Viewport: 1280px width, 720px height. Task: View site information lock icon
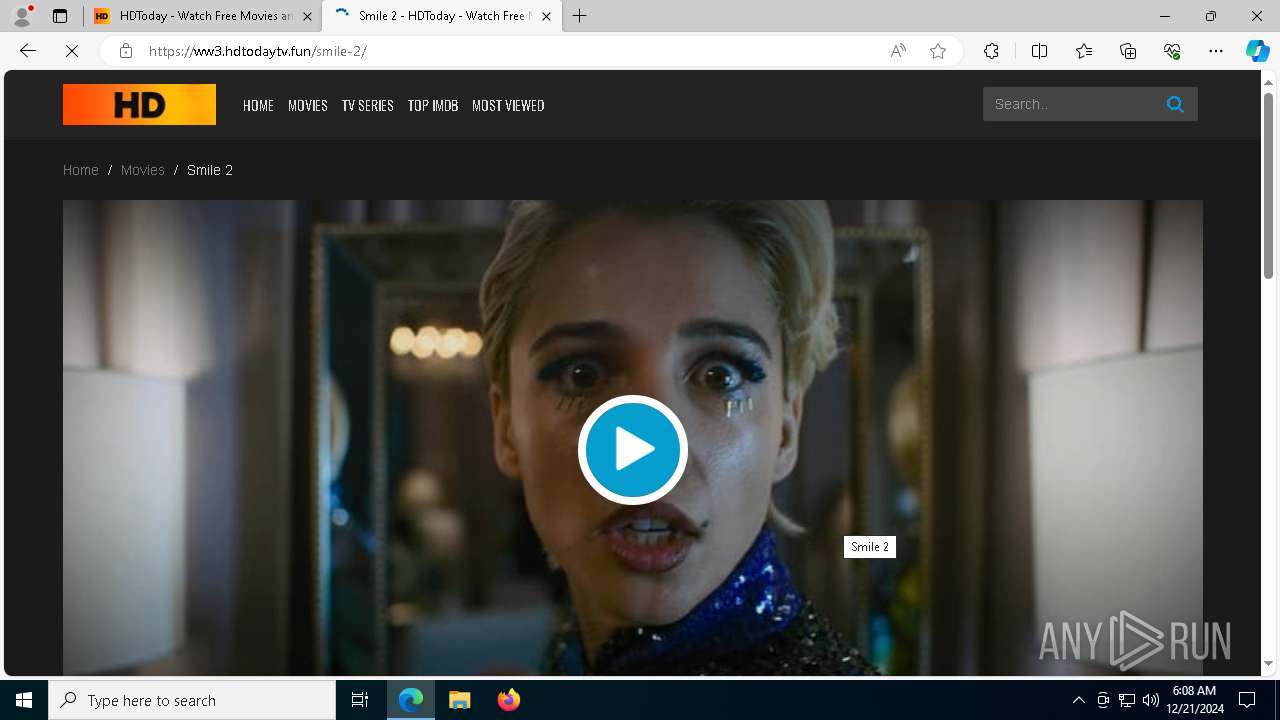click(126, 51)
